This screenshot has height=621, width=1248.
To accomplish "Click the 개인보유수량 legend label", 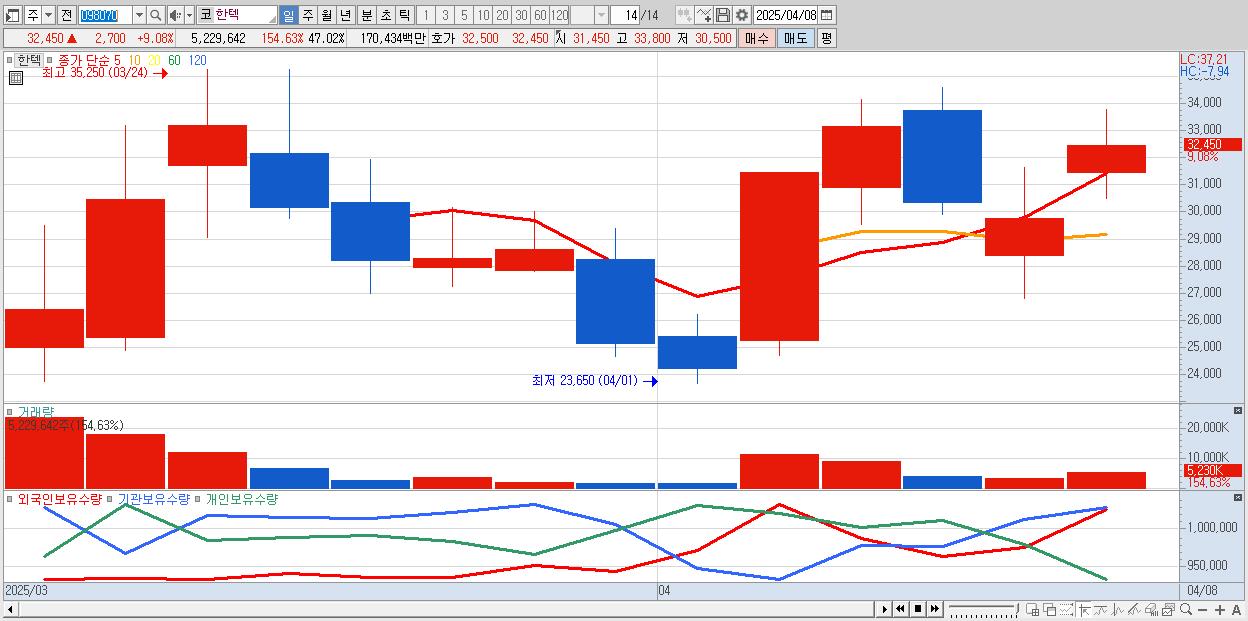I will pos(242,498).
